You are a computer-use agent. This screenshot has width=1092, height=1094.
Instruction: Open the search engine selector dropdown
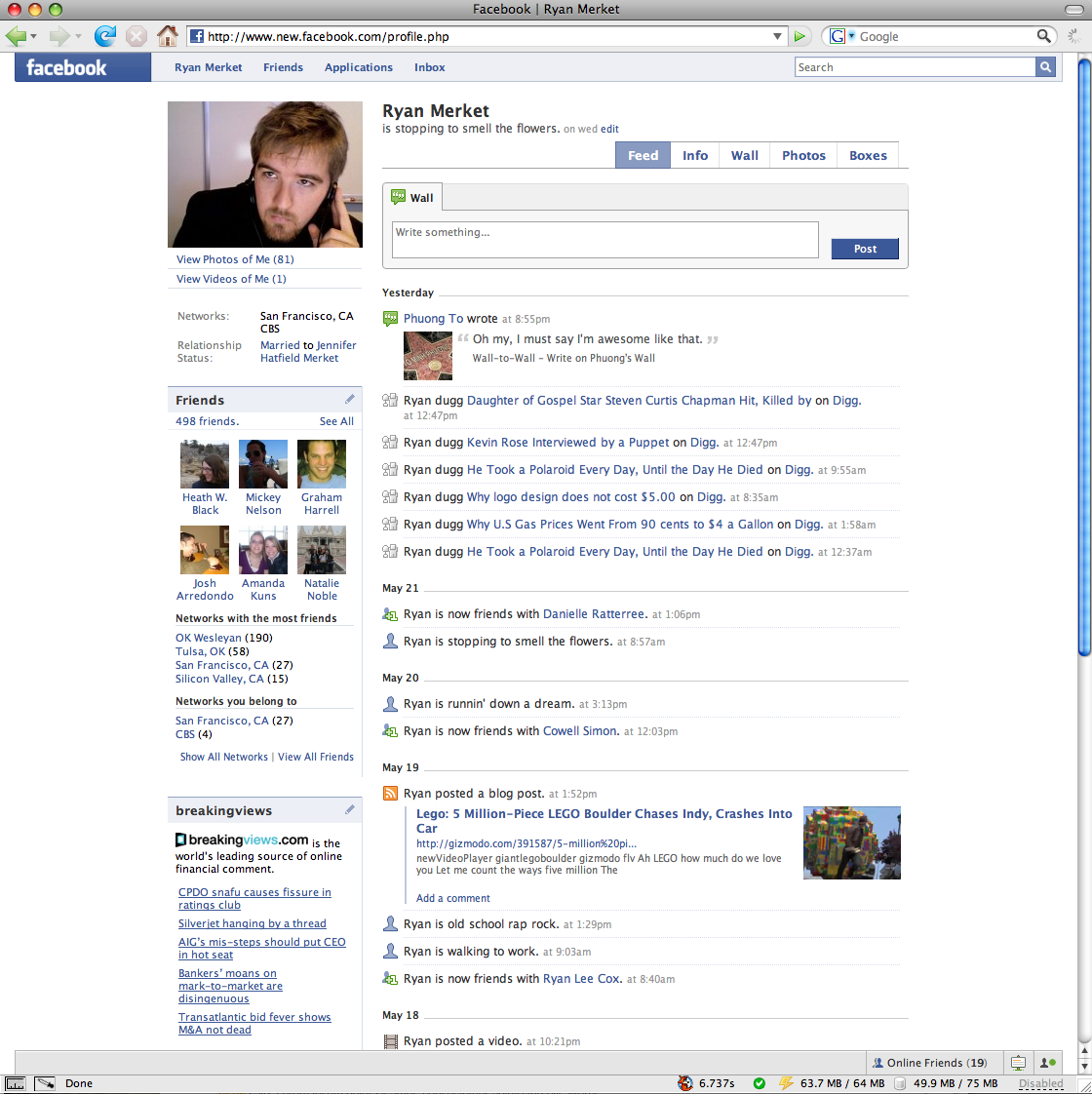[x=839, y=36]
